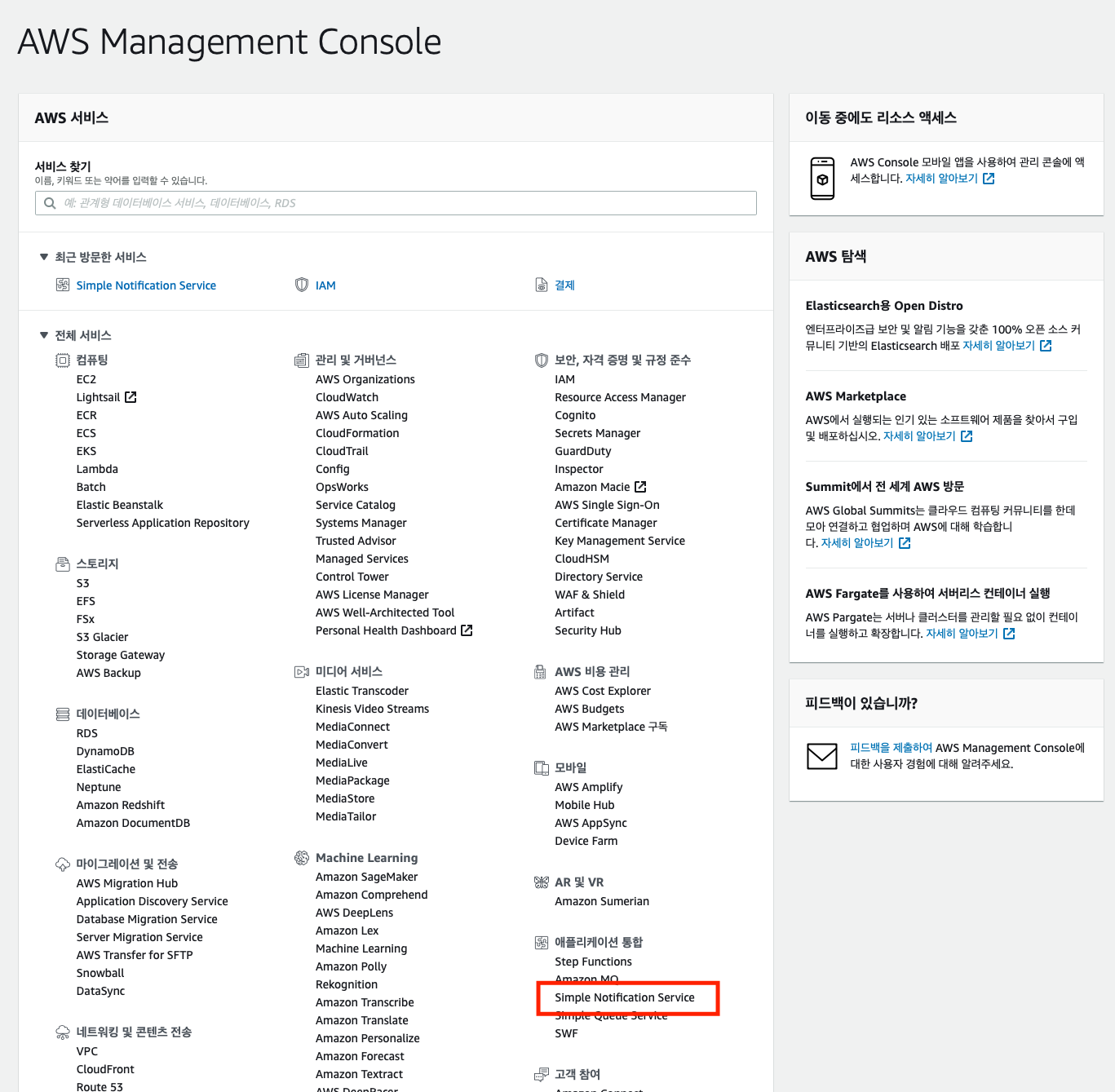
Task: Click external link icon next to Lightsail
Action: coord(131,397)
